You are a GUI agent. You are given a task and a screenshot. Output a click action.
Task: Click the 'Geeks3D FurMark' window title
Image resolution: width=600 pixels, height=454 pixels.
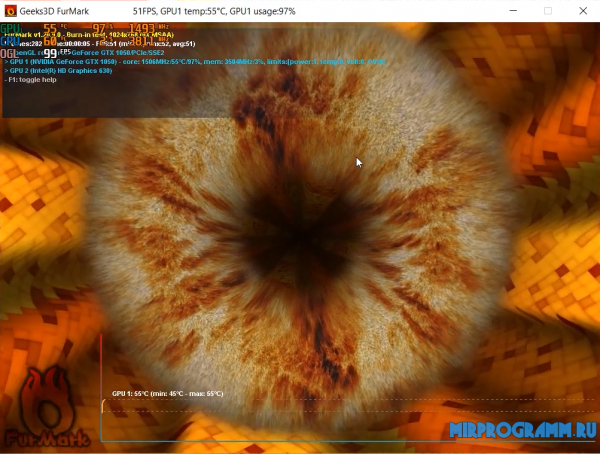click(54, 11)
